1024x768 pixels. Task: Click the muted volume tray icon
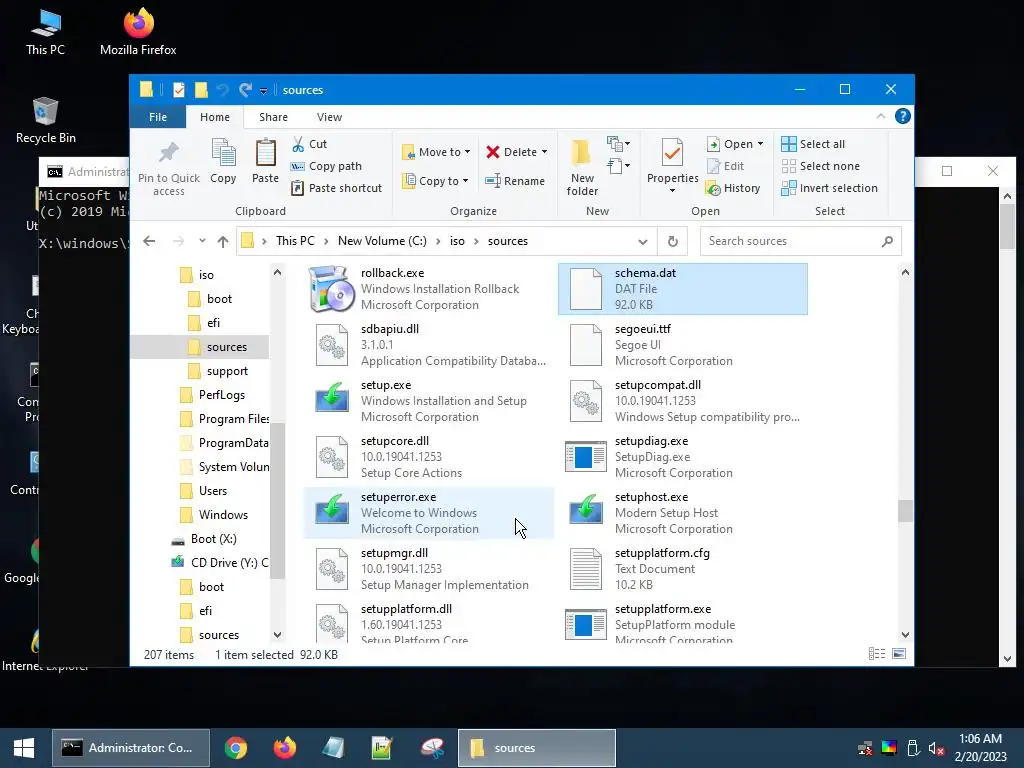pyautogui.click(x=936, y=748)
